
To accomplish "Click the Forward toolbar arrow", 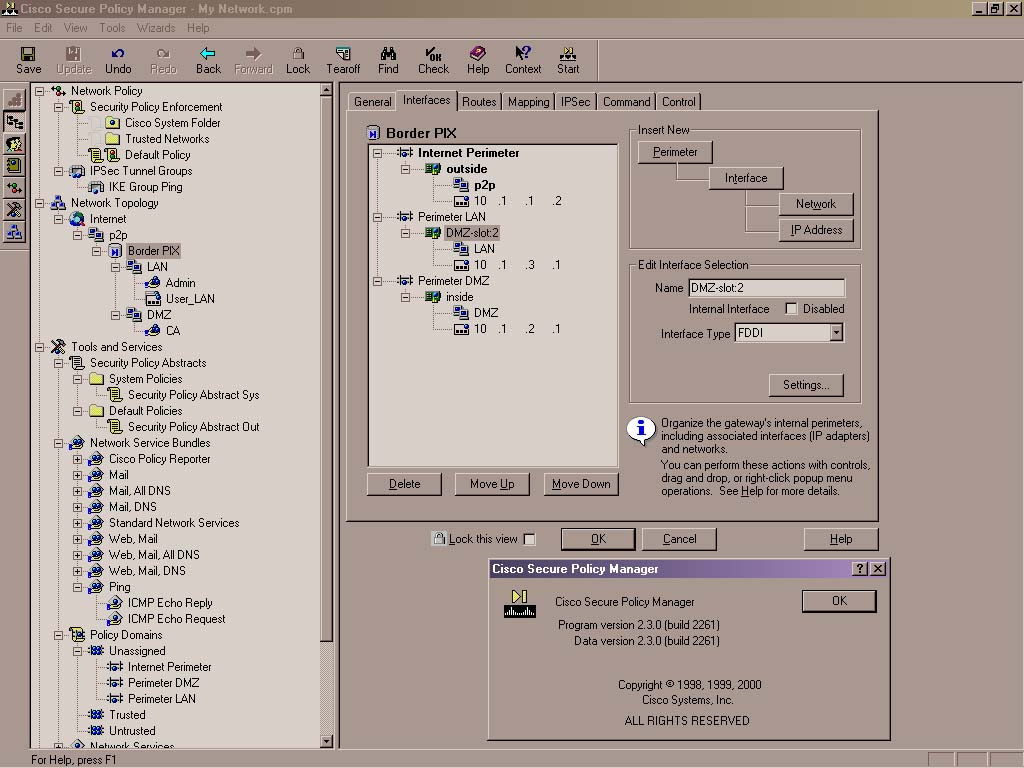I will [253, 60].
